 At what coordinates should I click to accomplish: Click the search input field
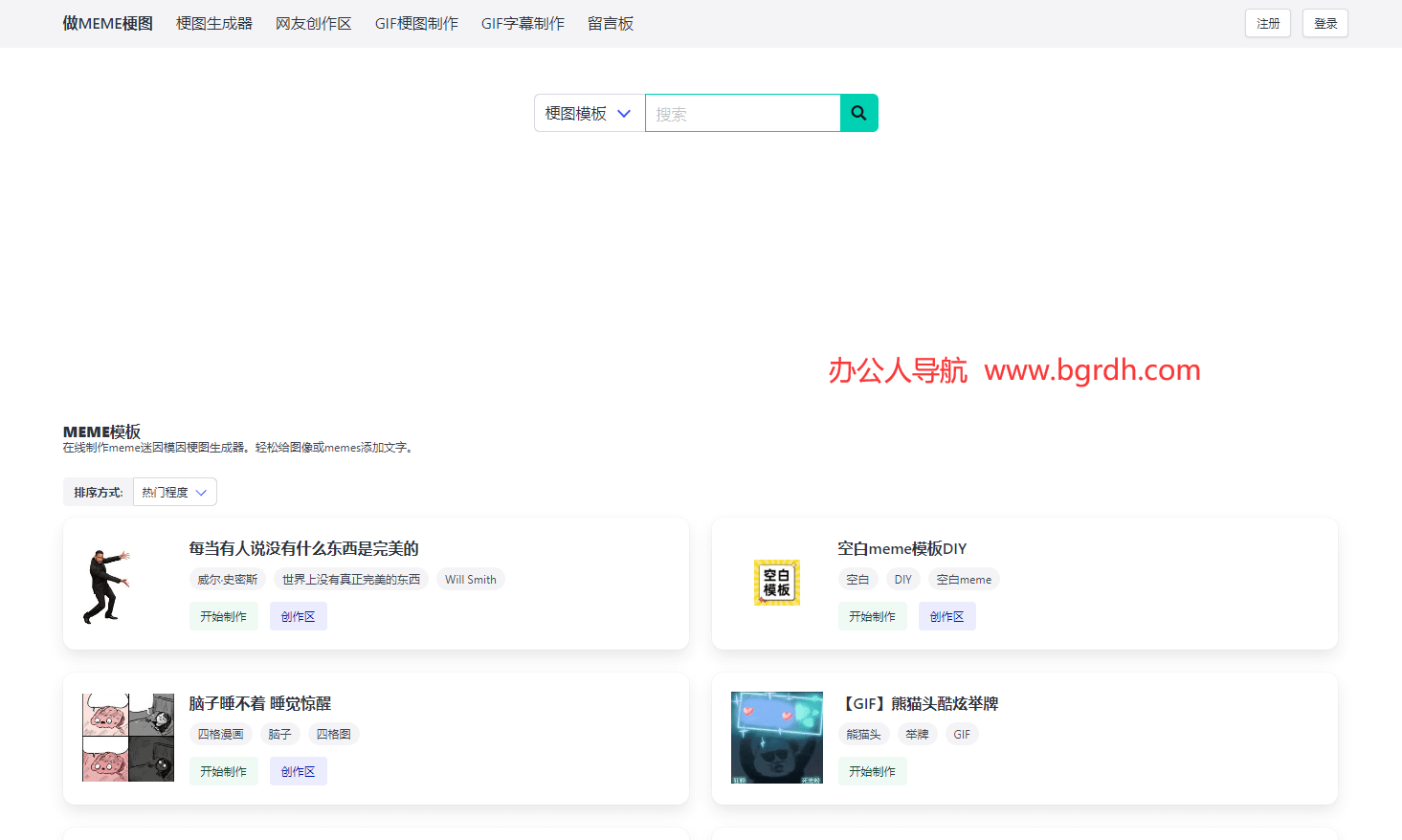point(743,112)
